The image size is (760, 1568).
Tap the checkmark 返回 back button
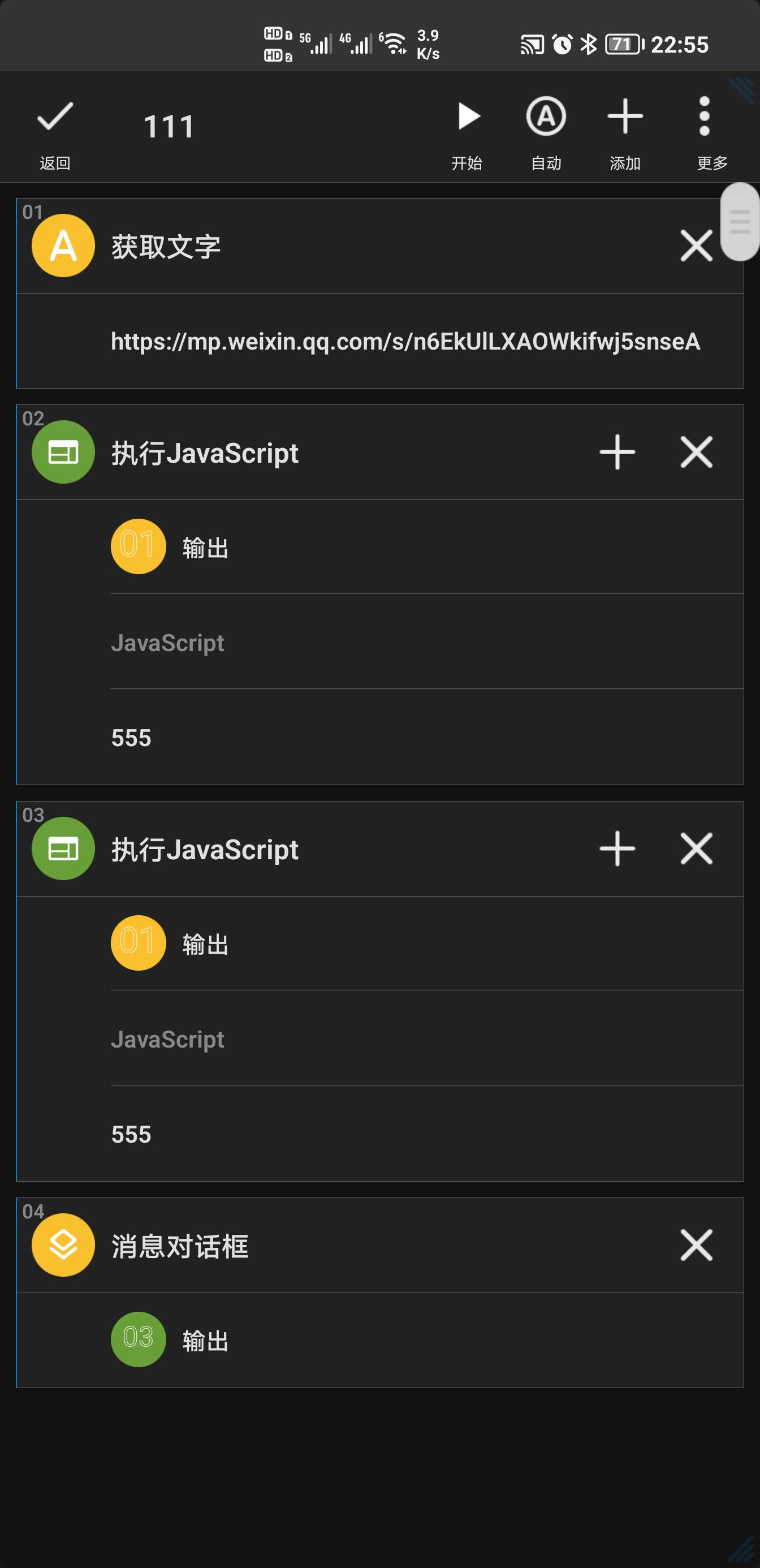point(55,131)
